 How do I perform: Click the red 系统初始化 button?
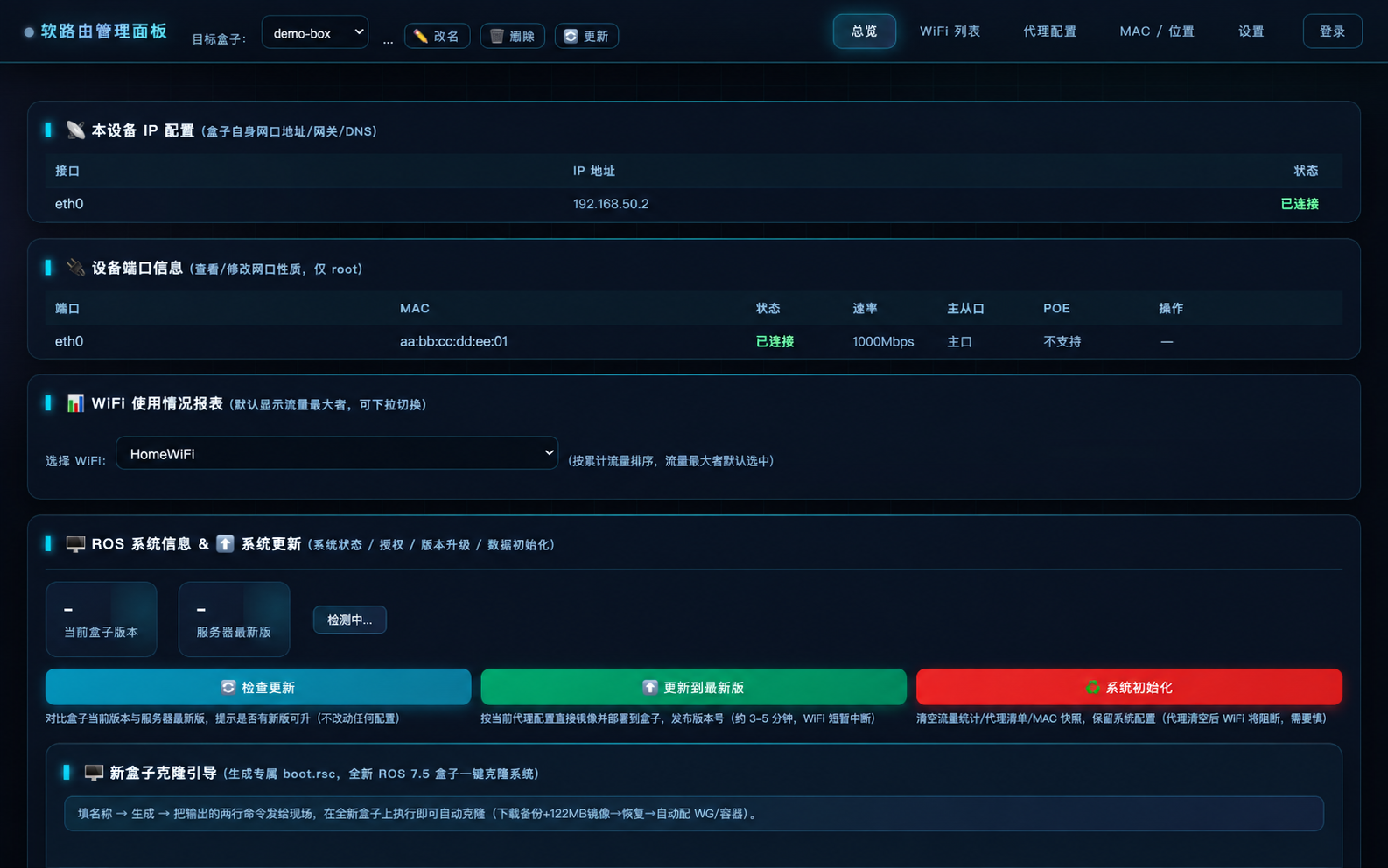(1129, 687)
